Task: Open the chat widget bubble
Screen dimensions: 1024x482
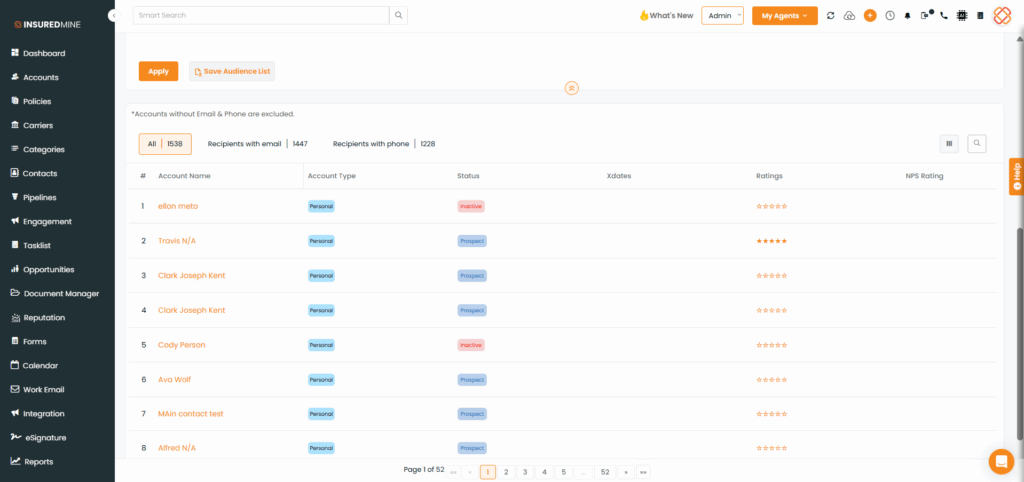Action: pyautogui.click(x=1000, y=461)
